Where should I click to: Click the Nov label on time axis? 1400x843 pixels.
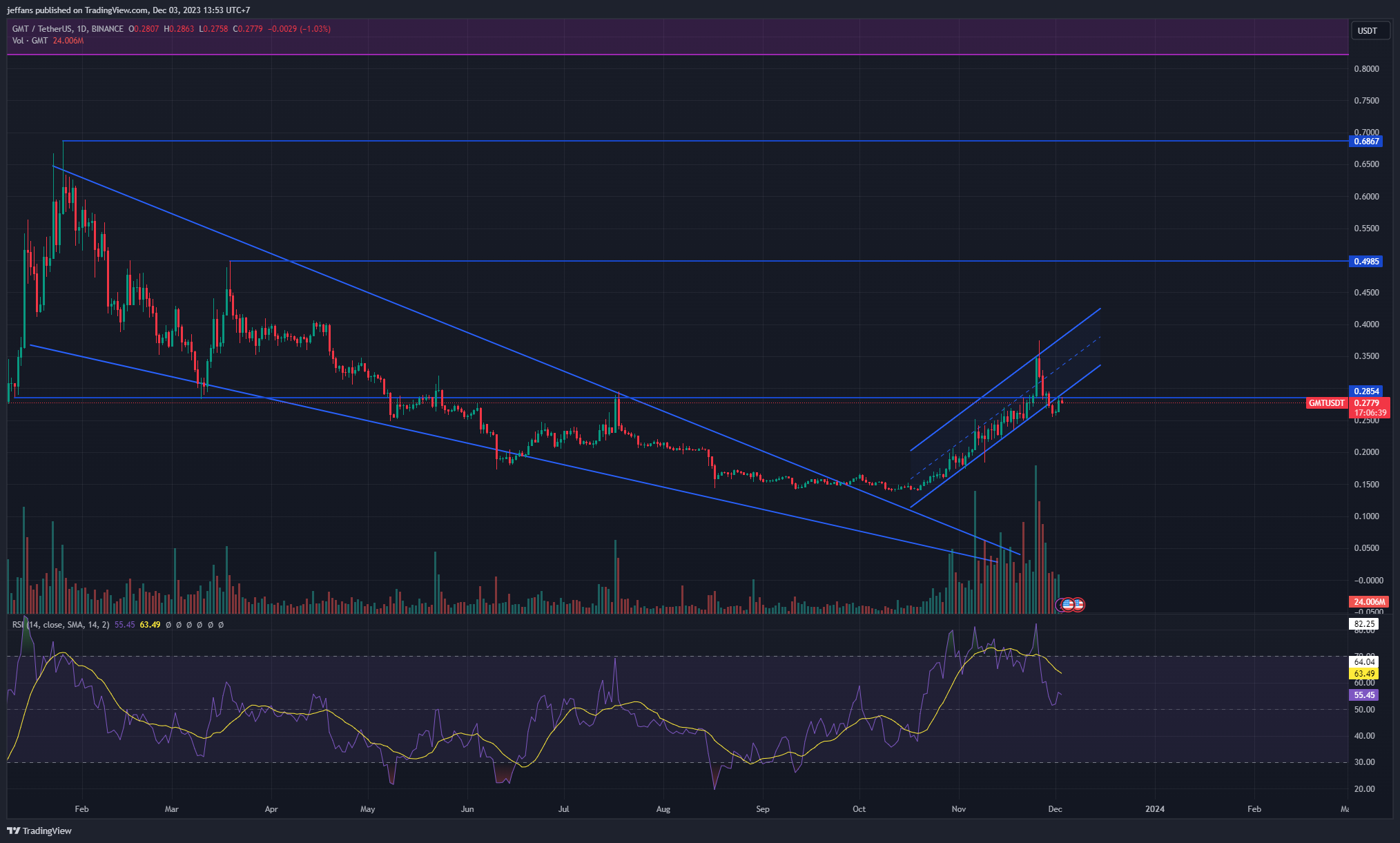tap(958, 809)
